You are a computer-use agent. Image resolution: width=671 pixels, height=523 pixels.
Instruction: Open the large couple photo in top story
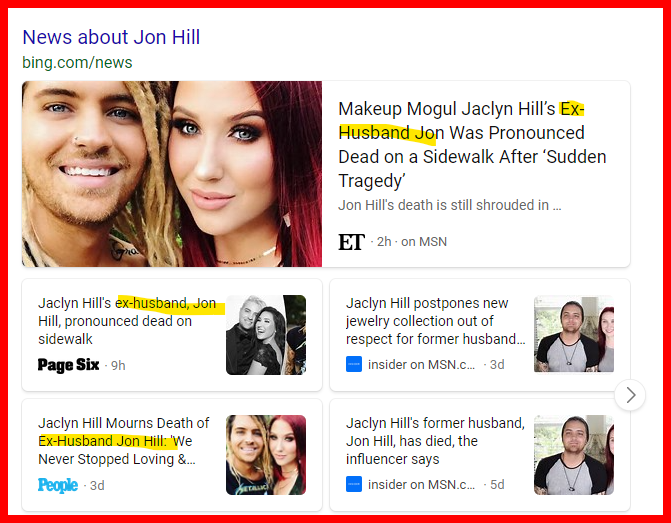[172, 174]
